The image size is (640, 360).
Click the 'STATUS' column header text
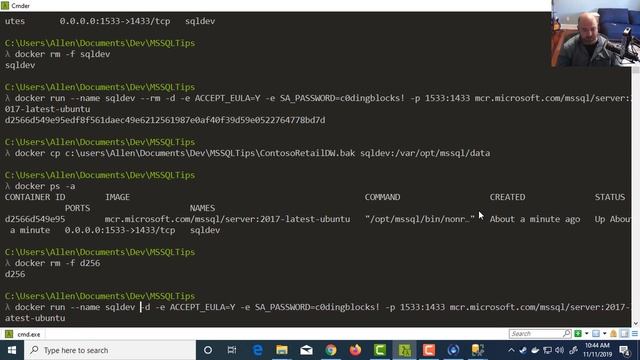coord(610,197)
